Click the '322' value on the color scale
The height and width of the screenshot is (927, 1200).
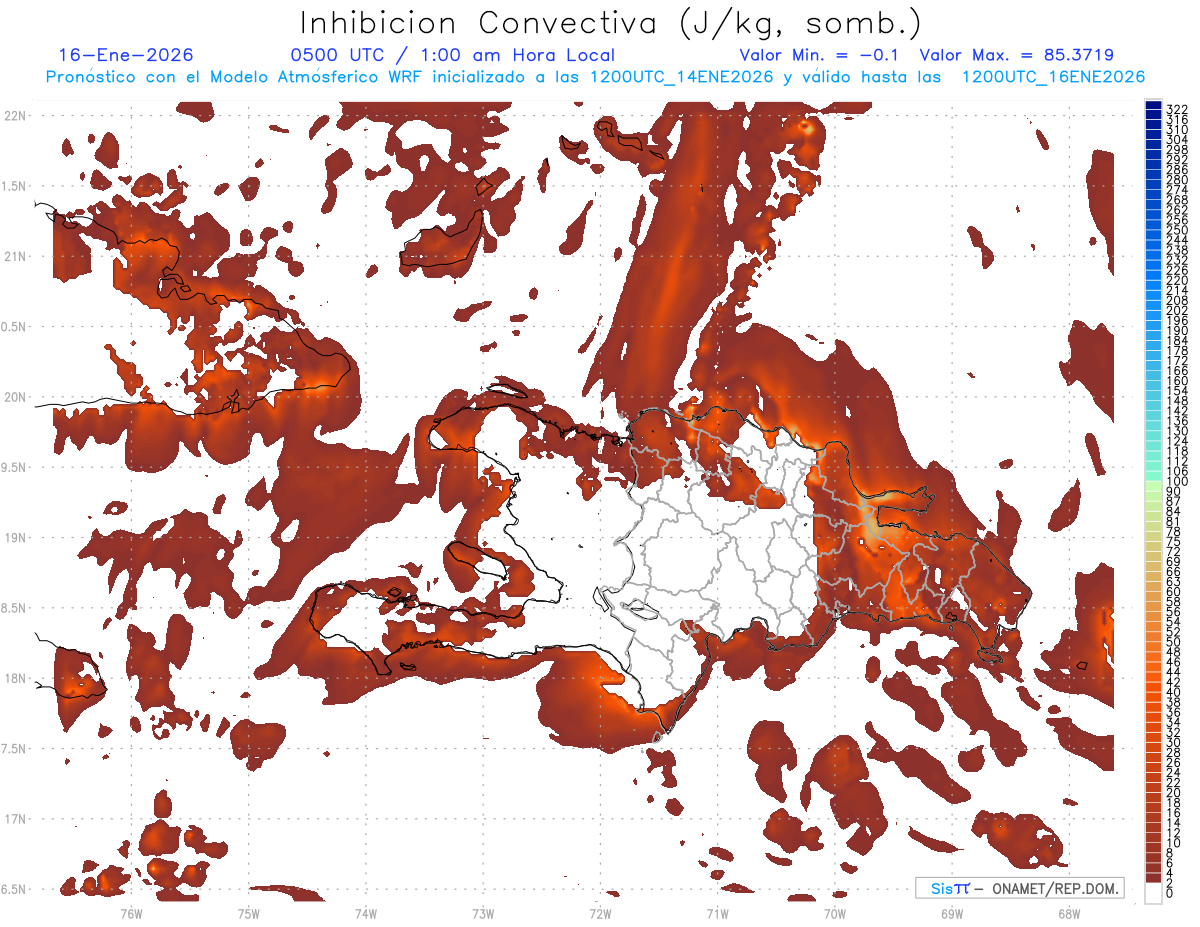[x=1177, y=109]
